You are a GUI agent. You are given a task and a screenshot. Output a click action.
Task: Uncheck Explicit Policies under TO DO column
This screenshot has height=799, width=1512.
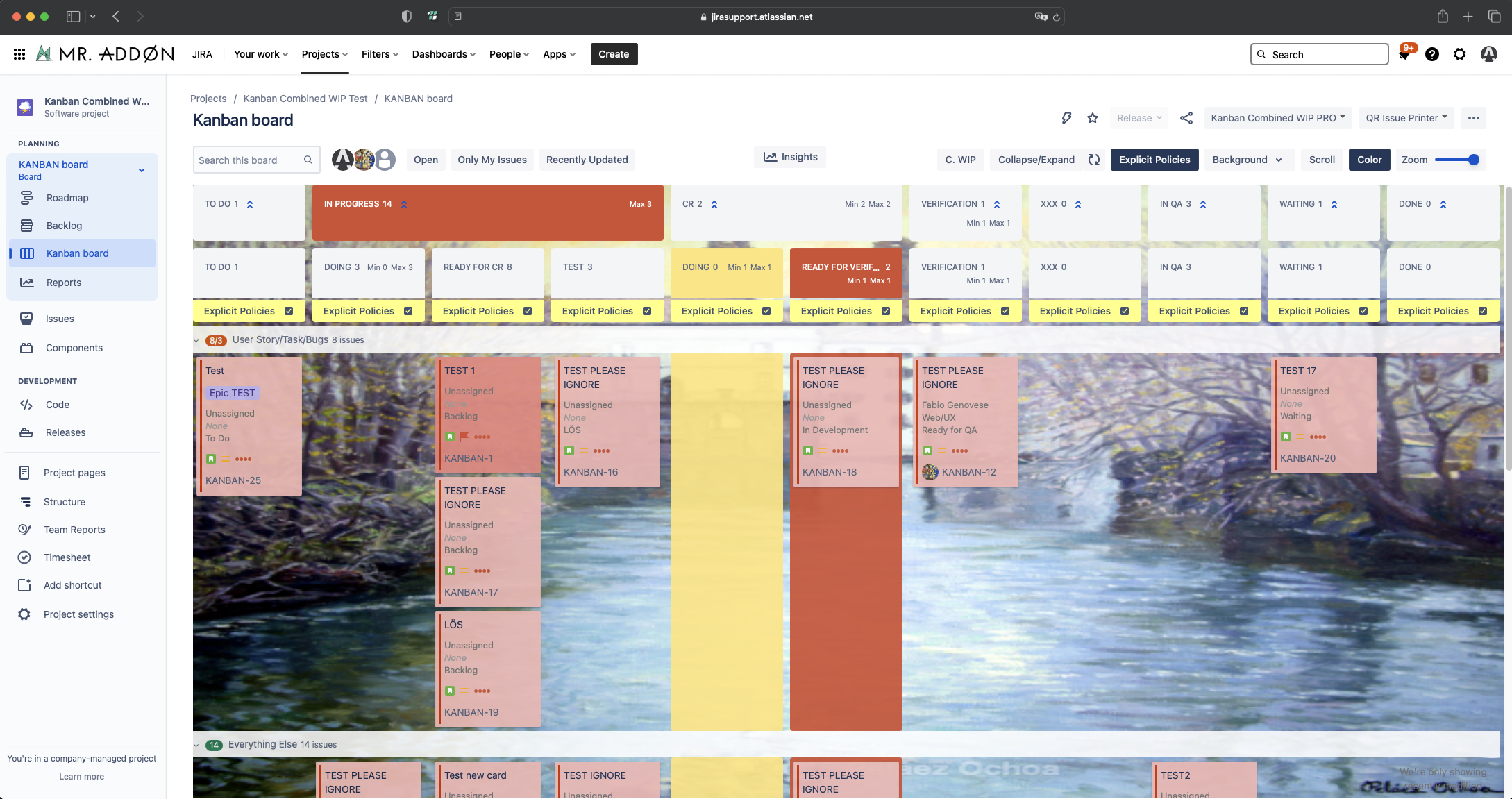pyautogui.click(x=289, y=311)
